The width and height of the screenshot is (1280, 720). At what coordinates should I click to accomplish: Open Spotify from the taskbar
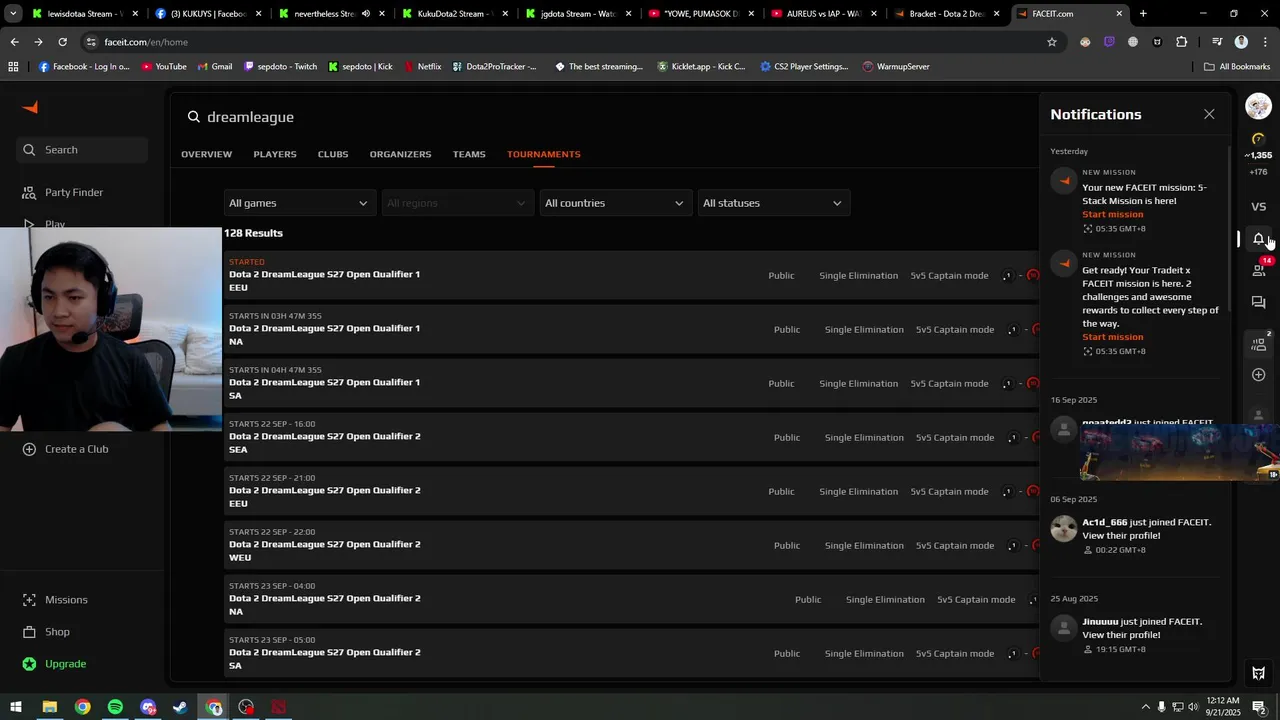pos(115,707)
